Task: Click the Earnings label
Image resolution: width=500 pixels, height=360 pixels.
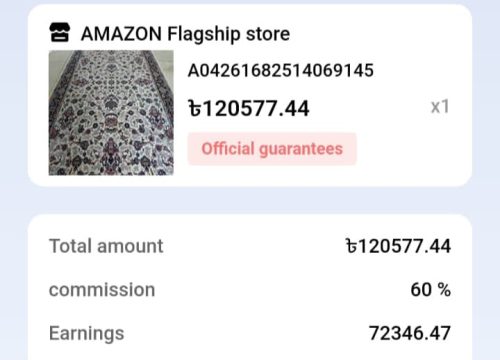Action: click(87, 333)
